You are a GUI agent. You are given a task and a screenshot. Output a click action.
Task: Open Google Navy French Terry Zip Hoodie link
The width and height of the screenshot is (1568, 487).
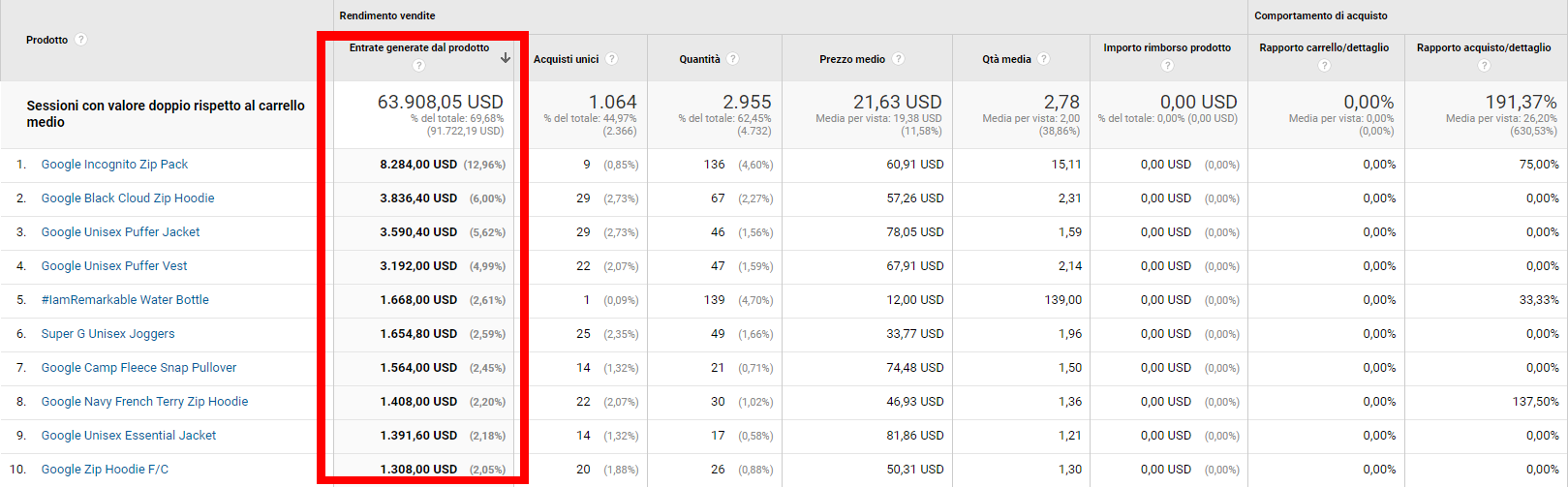(x=144, y=402)
